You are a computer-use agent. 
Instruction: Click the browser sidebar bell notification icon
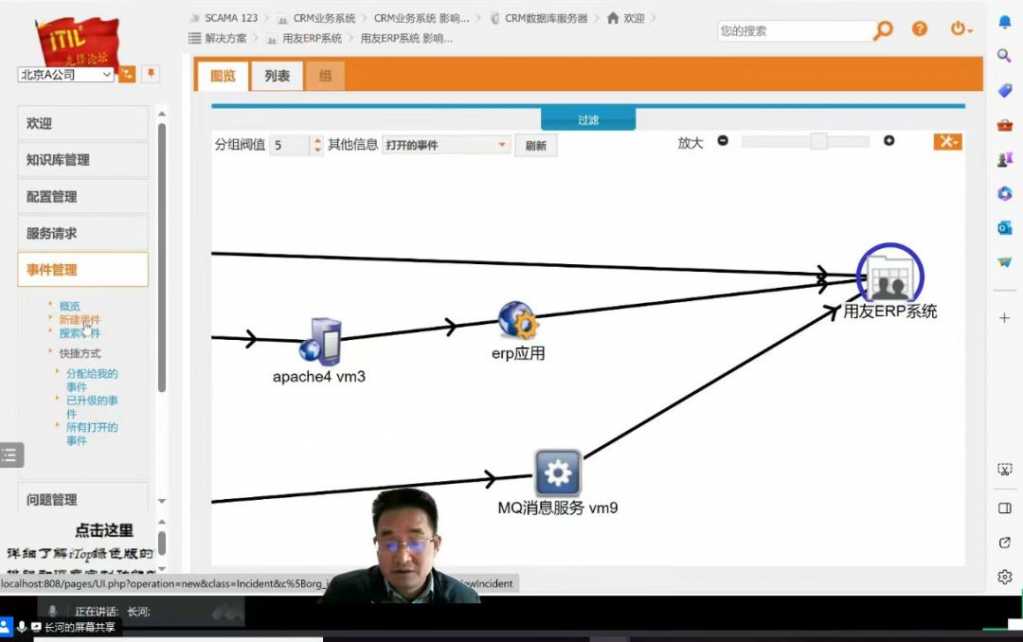(x=1005, y=22)
